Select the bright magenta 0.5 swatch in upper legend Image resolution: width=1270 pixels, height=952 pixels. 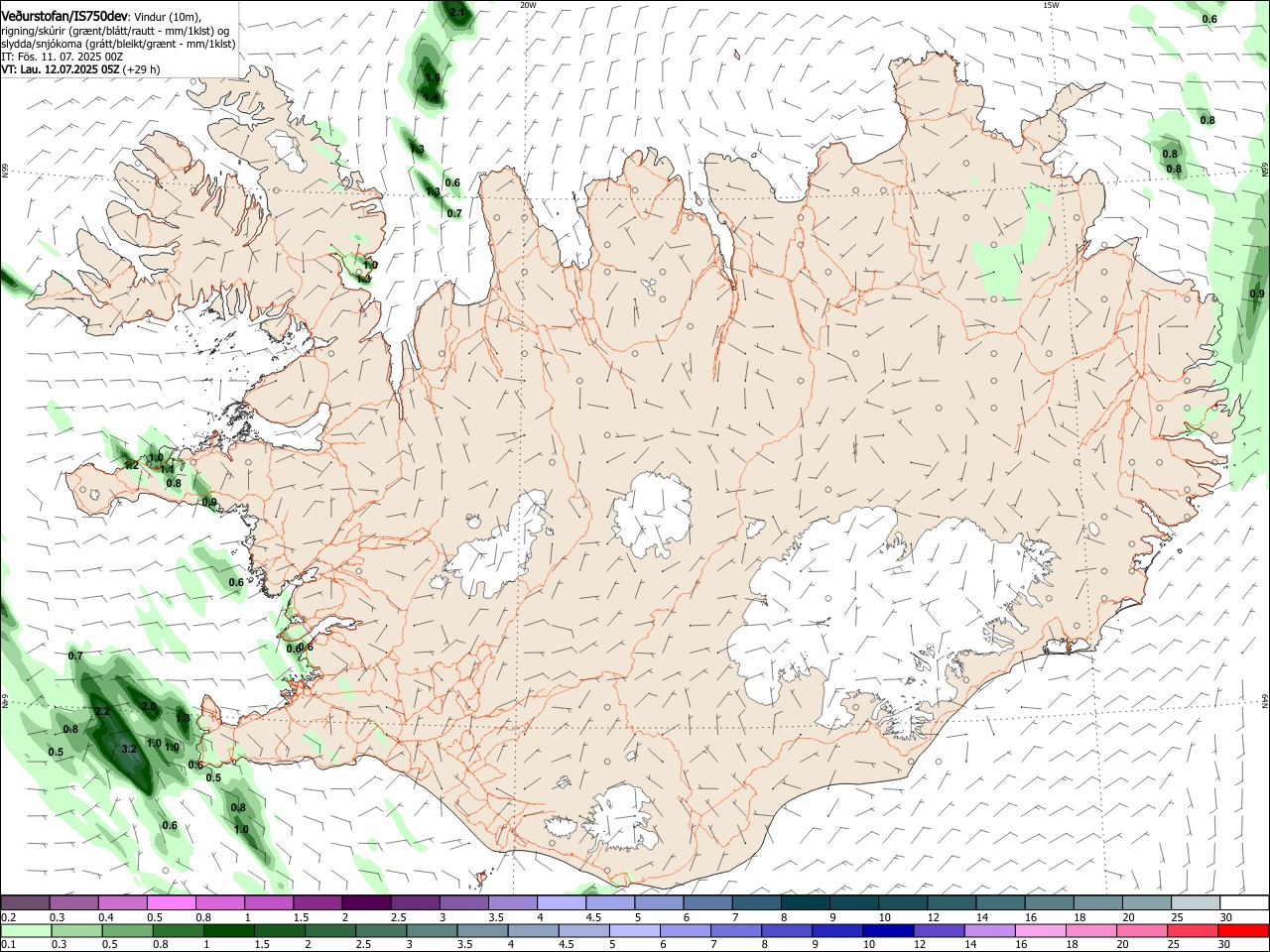171,902
